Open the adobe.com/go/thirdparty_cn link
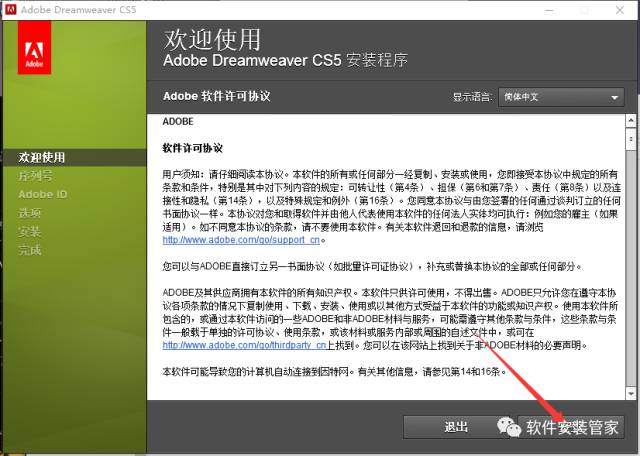Viewport: 640px width, 456px height. [244, 345]
